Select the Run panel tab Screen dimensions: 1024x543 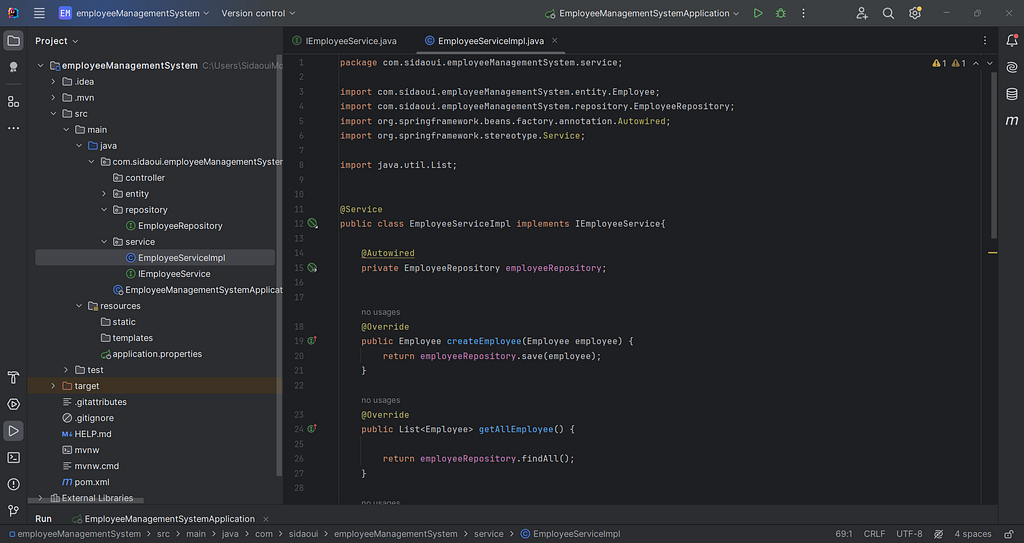(x=43, y=519)
